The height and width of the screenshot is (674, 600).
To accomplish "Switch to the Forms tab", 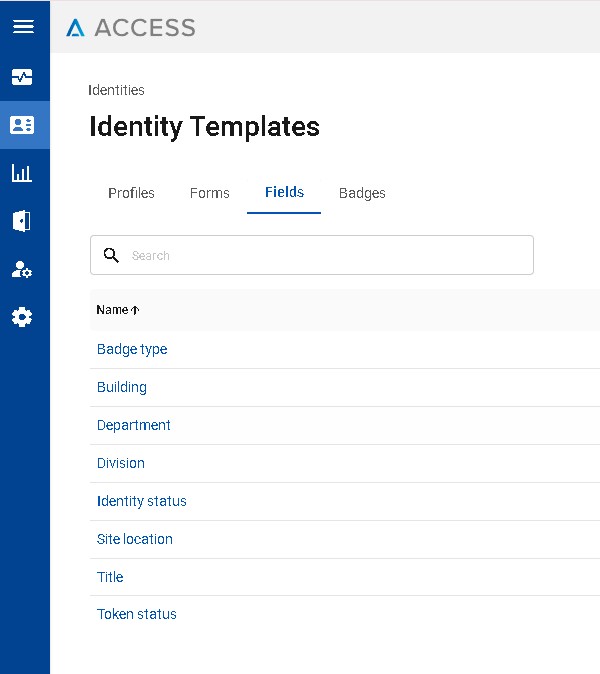I will 209,193.
